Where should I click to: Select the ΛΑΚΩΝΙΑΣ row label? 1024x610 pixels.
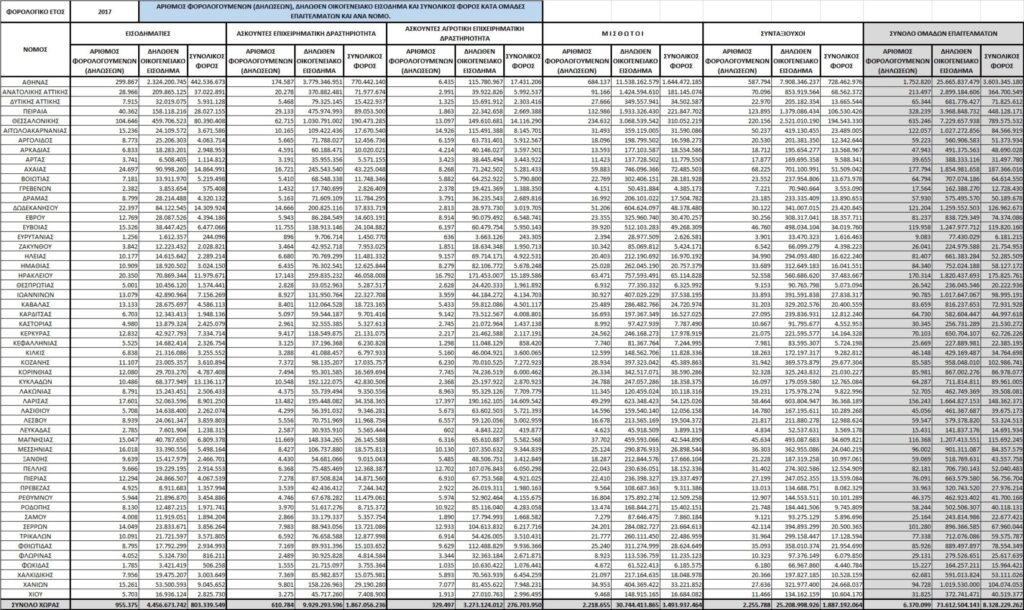tap(35, 391)
